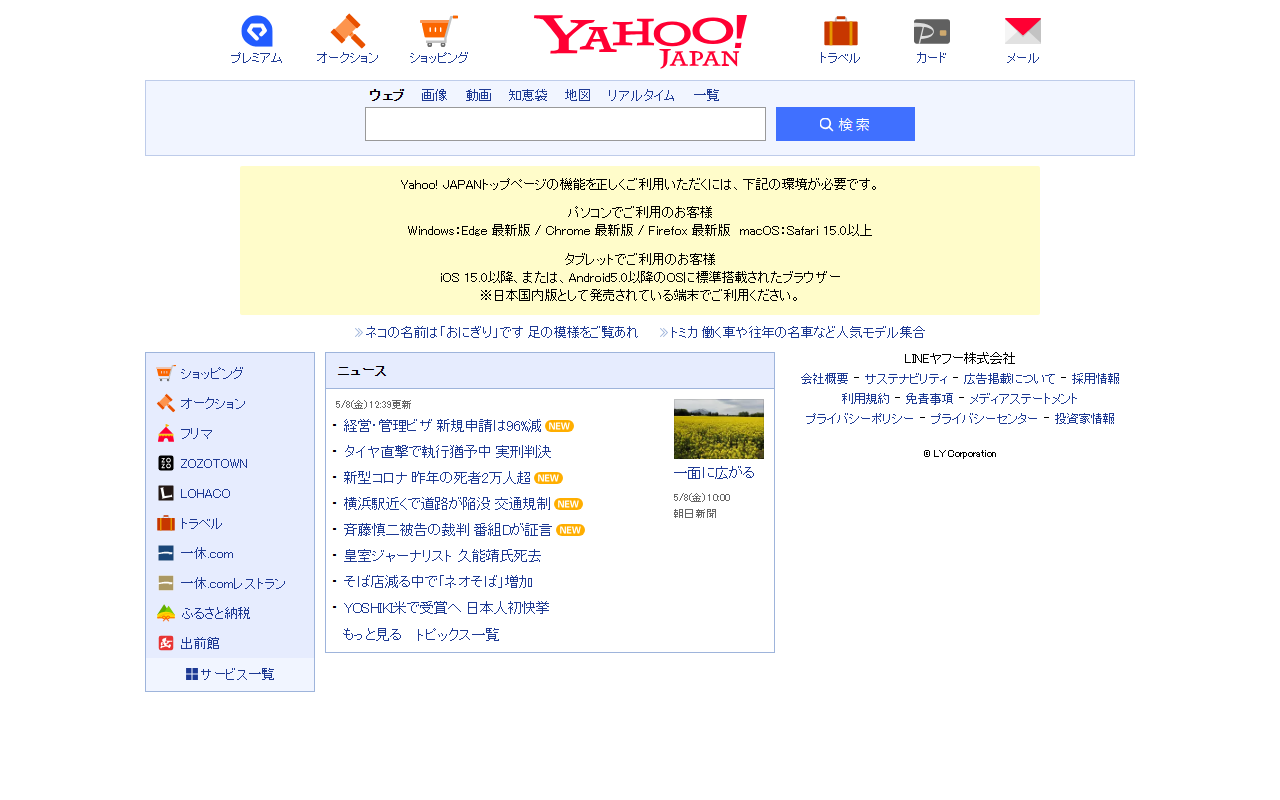Click the sidebar Travel suitcase icon
The width and height of the screenshot is (1280, 800).
166,523
